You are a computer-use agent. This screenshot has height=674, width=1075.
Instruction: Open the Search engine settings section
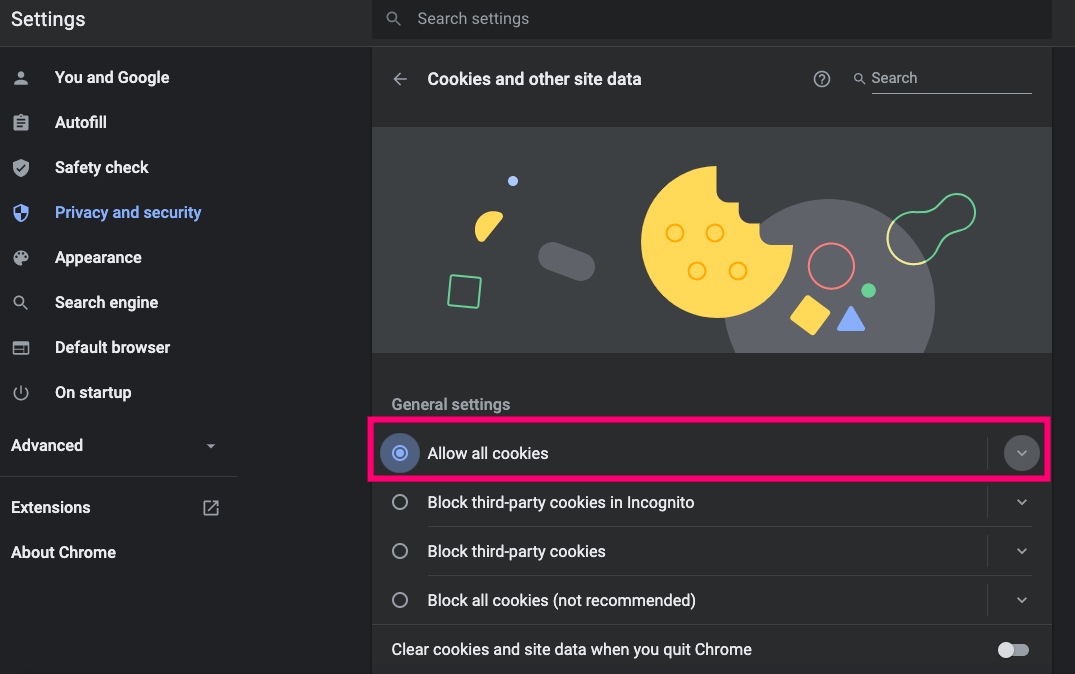106,303
